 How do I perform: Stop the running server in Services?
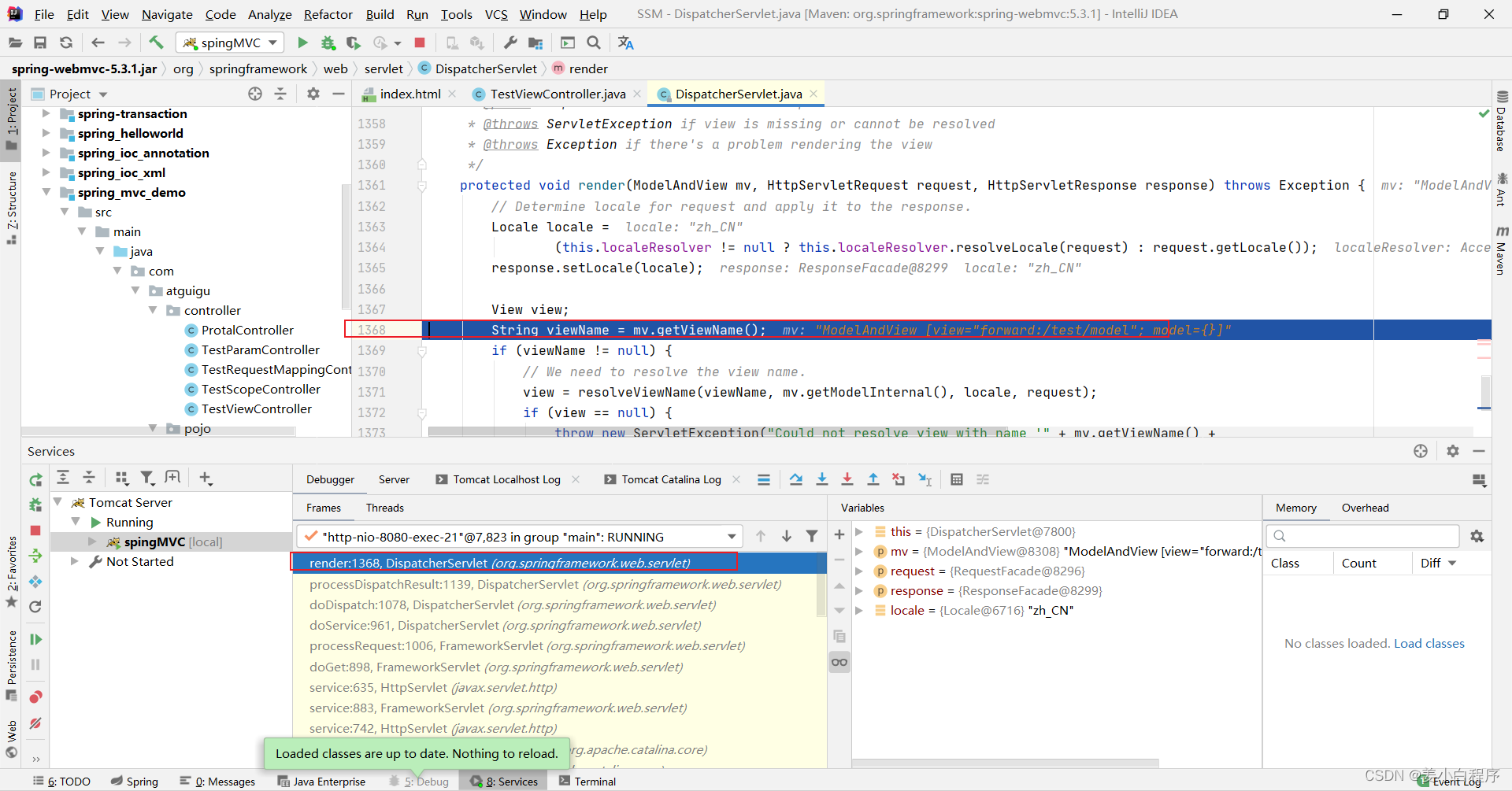pyautogui.click(x=35, y=530)
